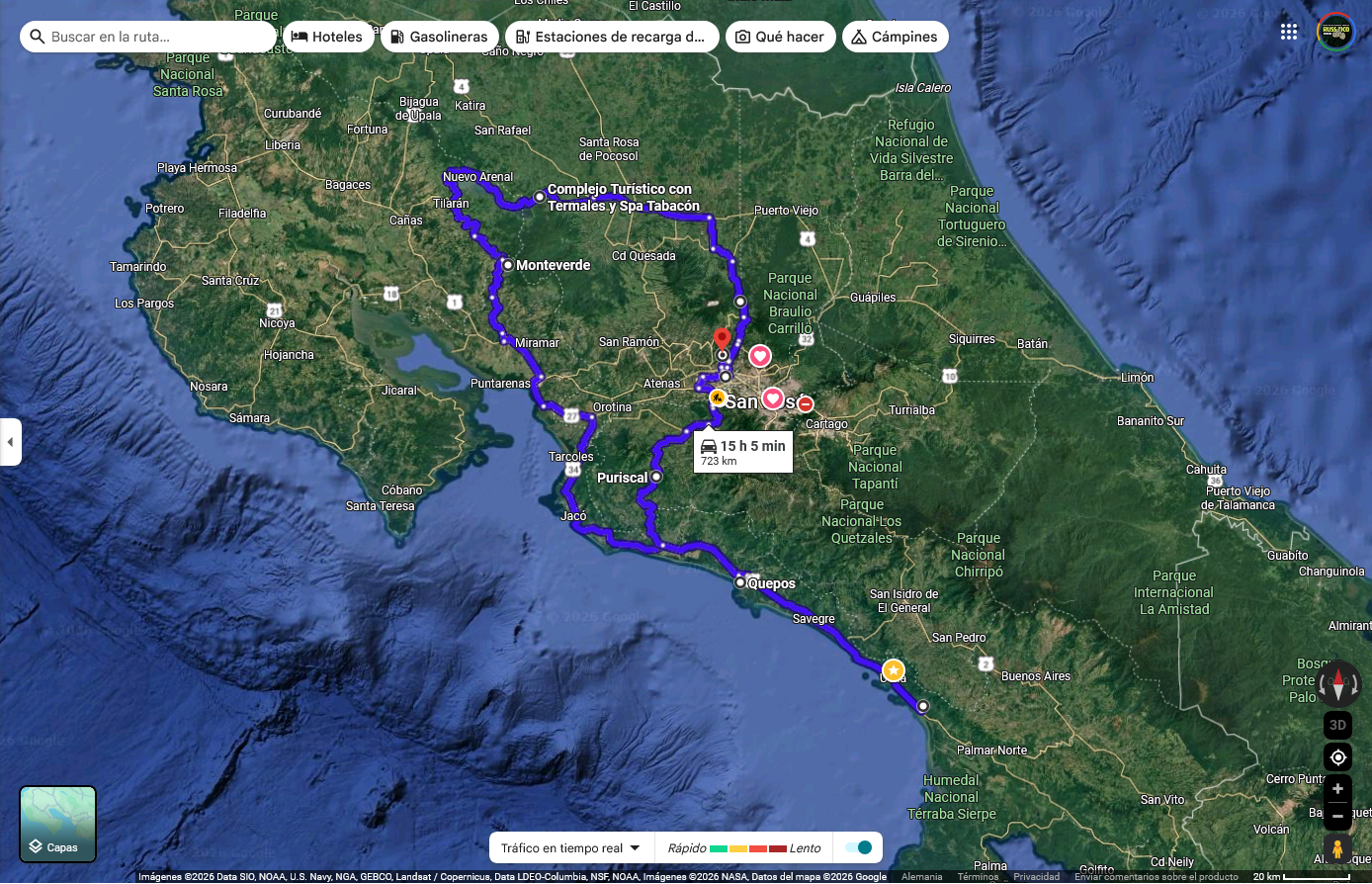
Task: Zoom out with the minus button
Action: click(1337, 816)
